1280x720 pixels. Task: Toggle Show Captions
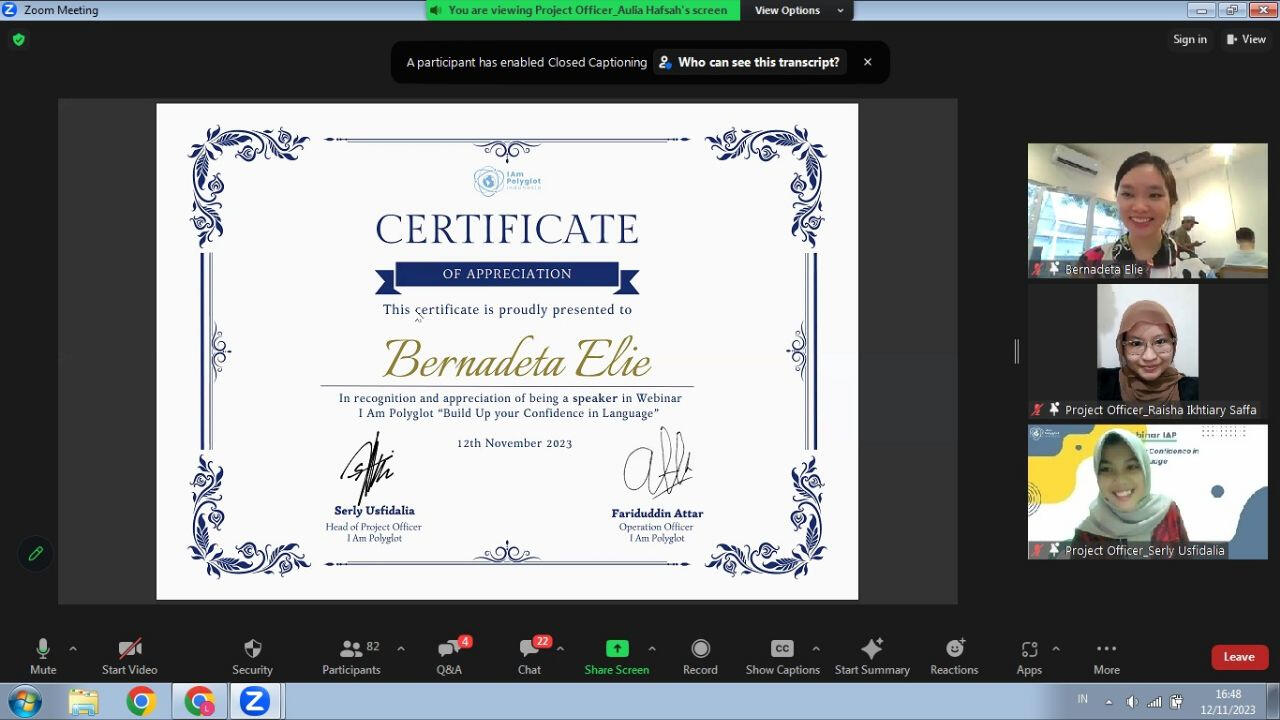coord(782,656)
